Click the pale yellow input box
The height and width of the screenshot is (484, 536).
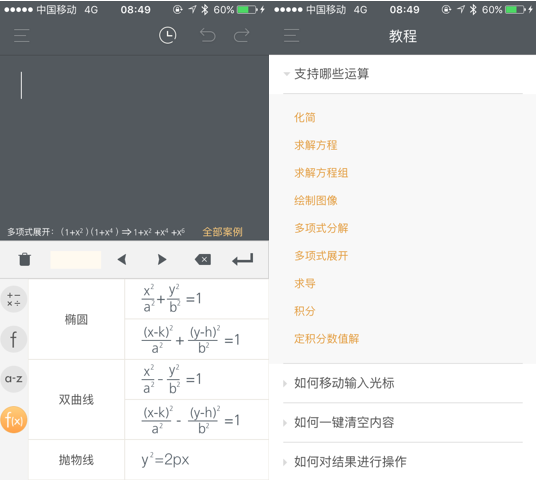tap(76, 260)
